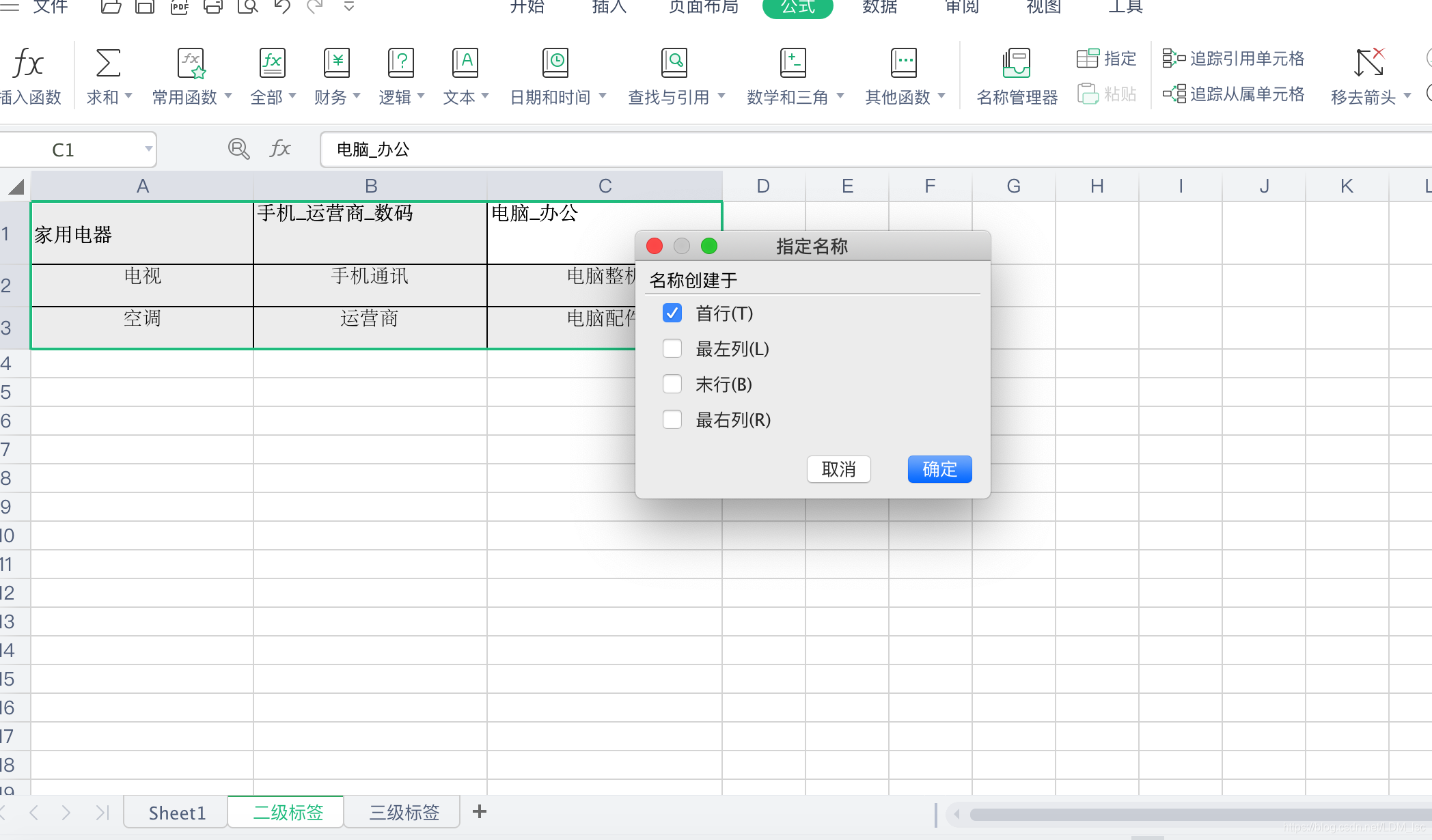Viewport: 1432px width, 840px height.
Task: Click the print preview icon
Action: pyautogui.click(x=247, y=7)
